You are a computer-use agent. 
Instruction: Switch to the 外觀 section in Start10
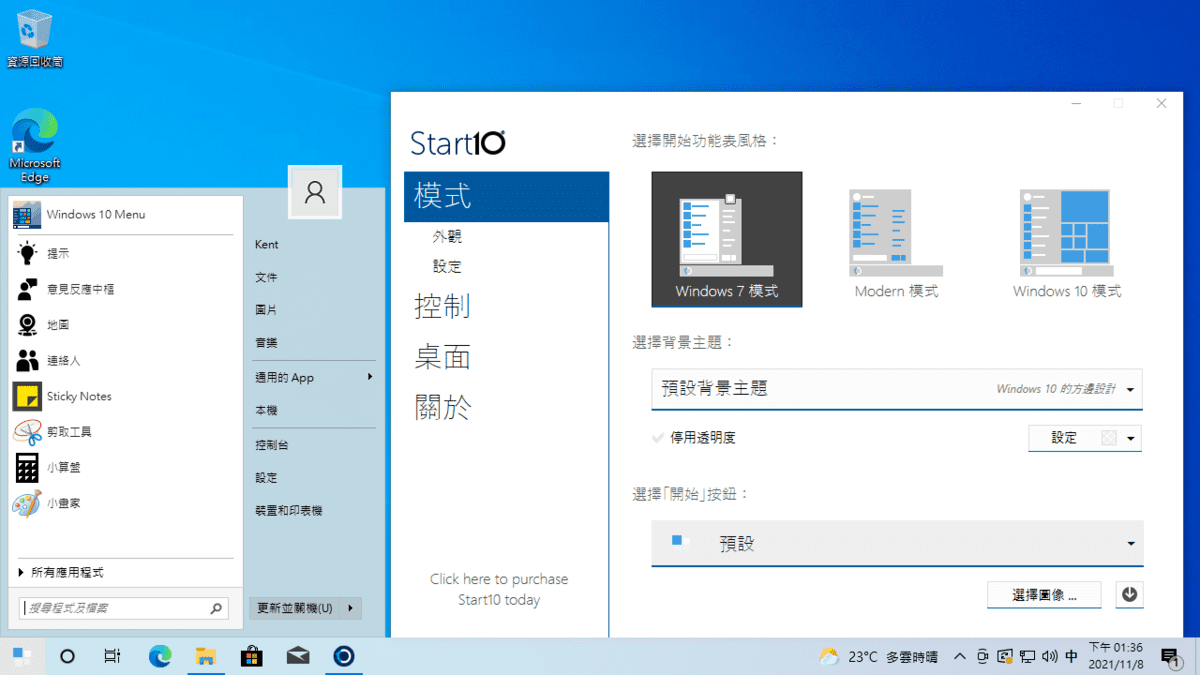coord(445,236)
